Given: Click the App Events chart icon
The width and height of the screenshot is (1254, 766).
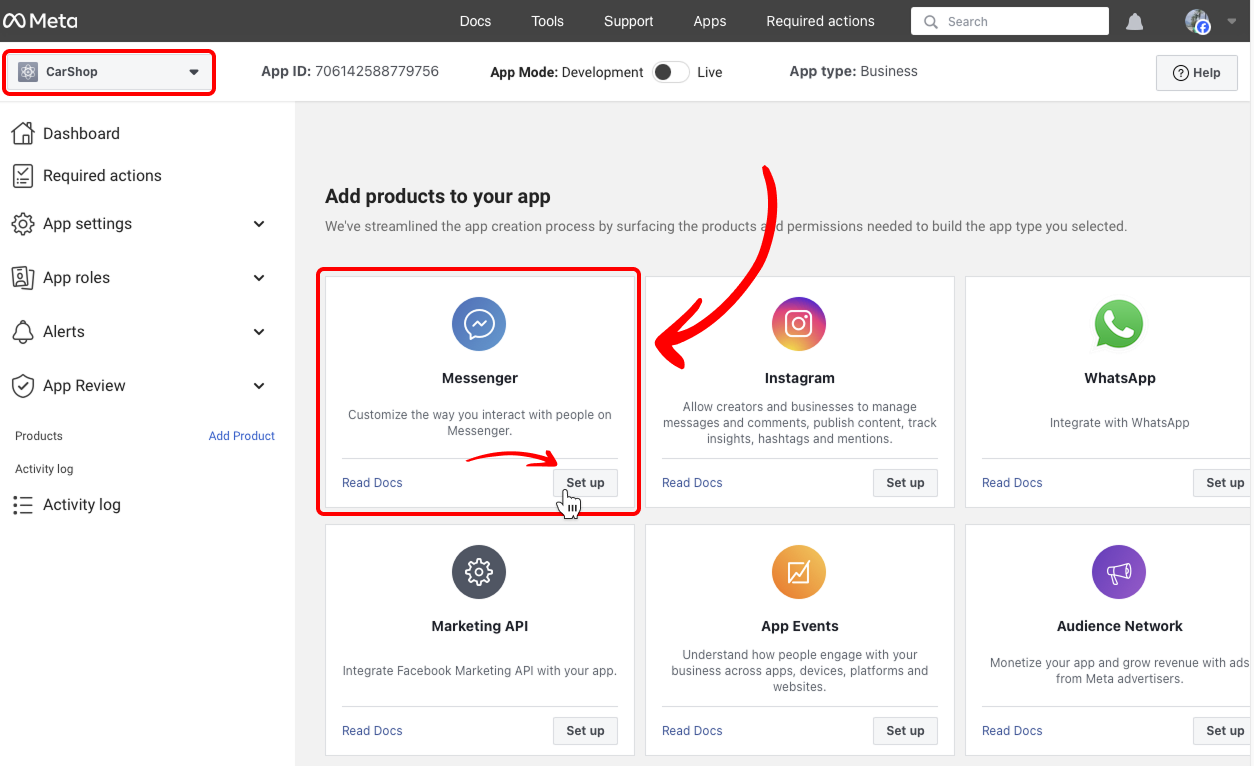Looking at the screenshot, I should [799, 572].
